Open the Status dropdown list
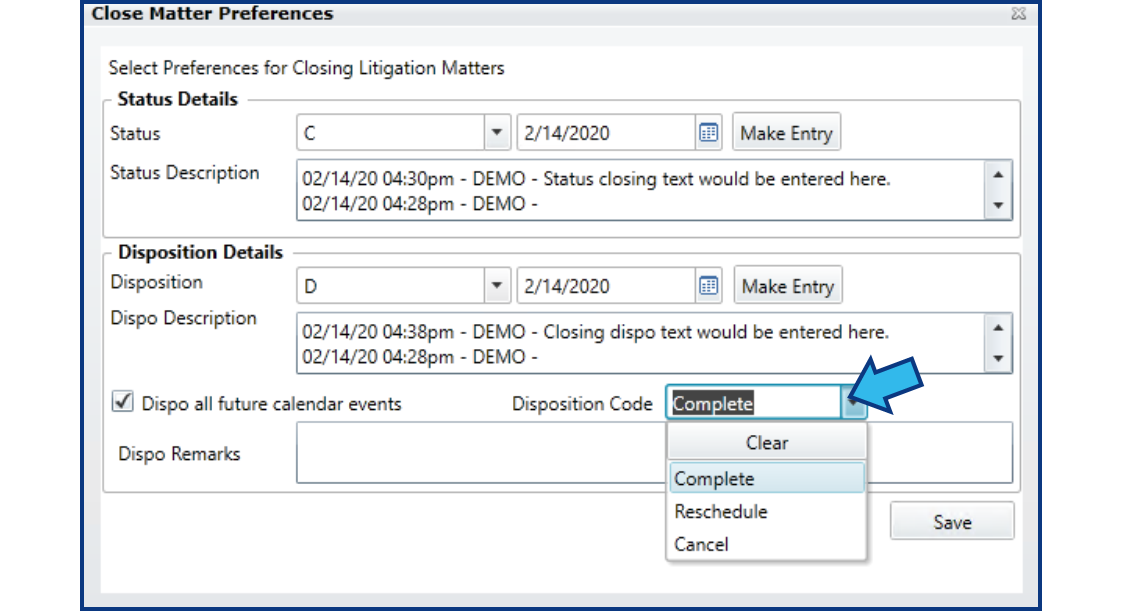Screen dimensions: 1124x612 [x=496, y=131]
